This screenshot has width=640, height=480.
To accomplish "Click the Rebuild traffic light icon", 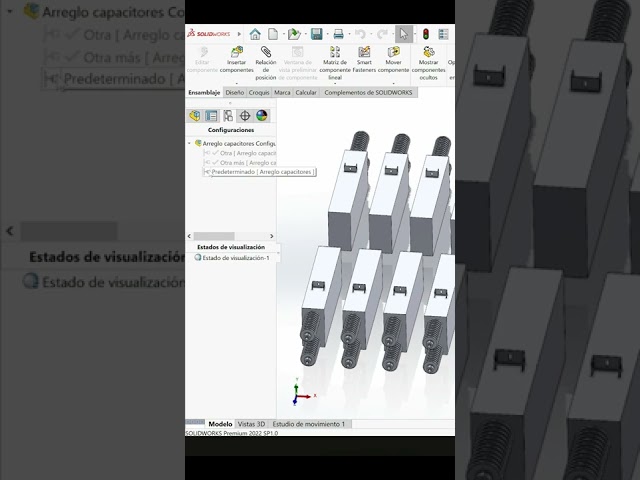I will point(426,34).
